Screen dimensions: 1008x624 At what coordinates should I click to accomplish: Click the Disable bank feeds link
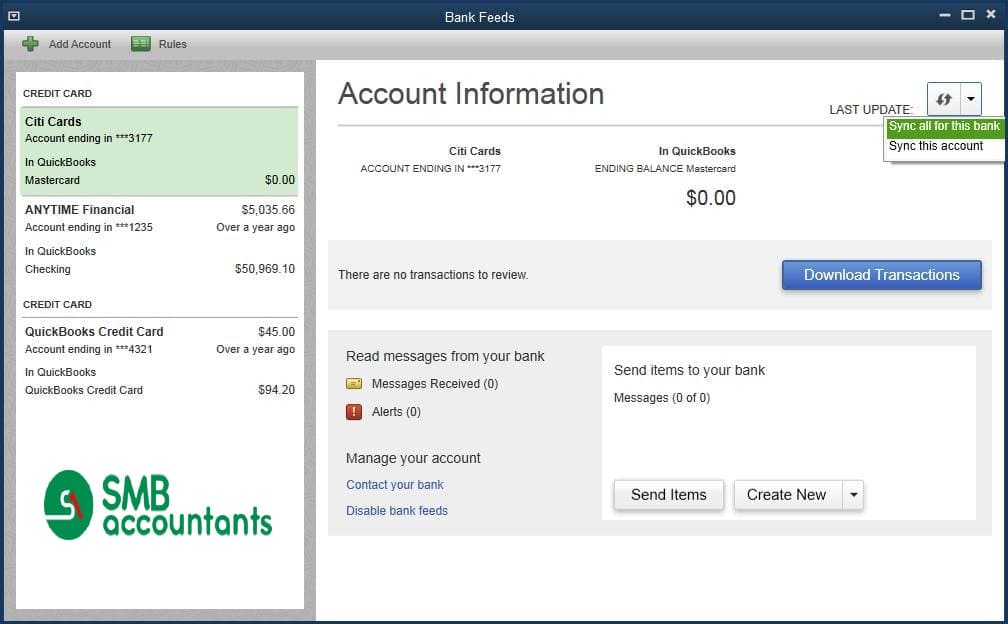click(397, 511)
